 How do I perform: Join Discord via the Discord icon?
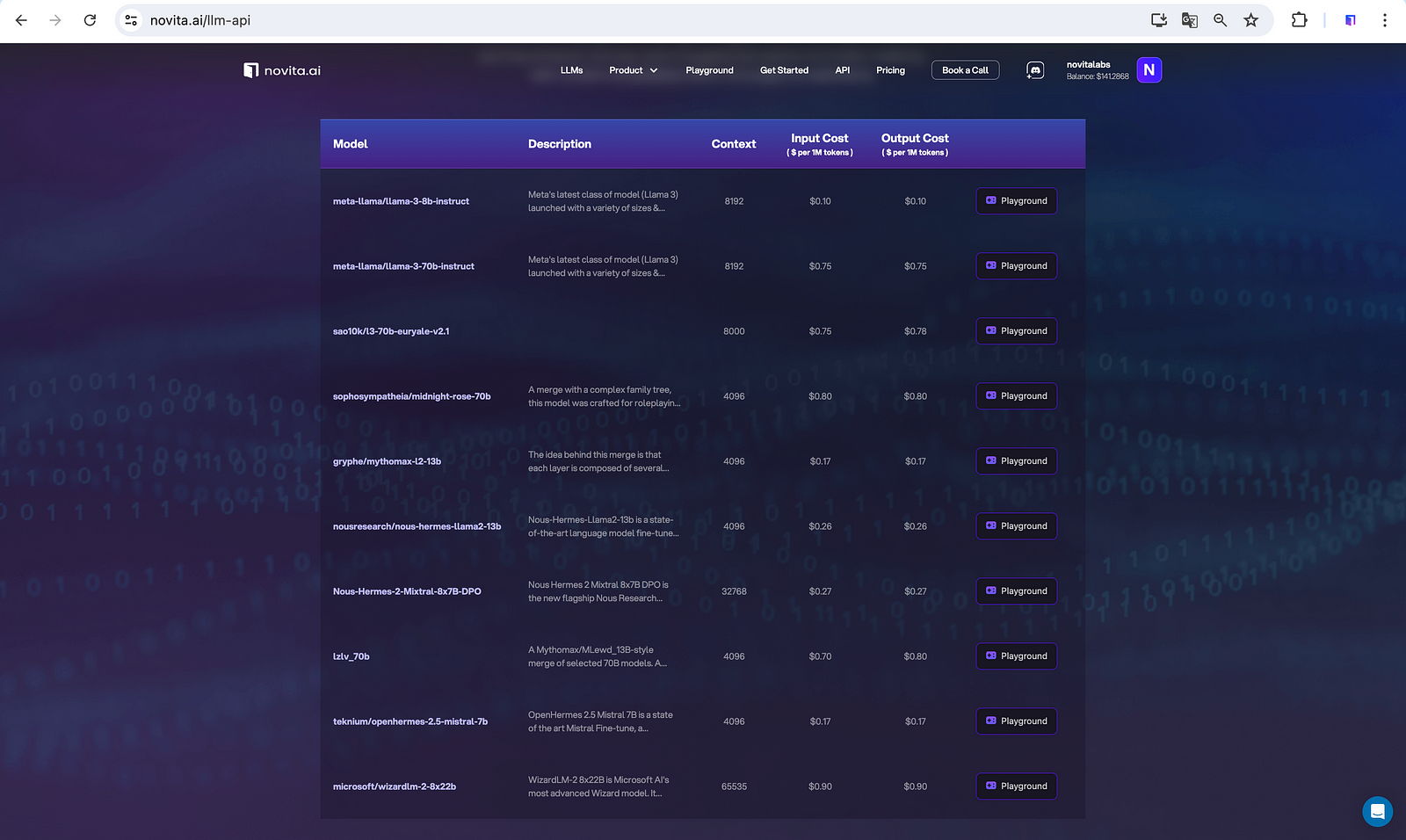(1035, 70)
